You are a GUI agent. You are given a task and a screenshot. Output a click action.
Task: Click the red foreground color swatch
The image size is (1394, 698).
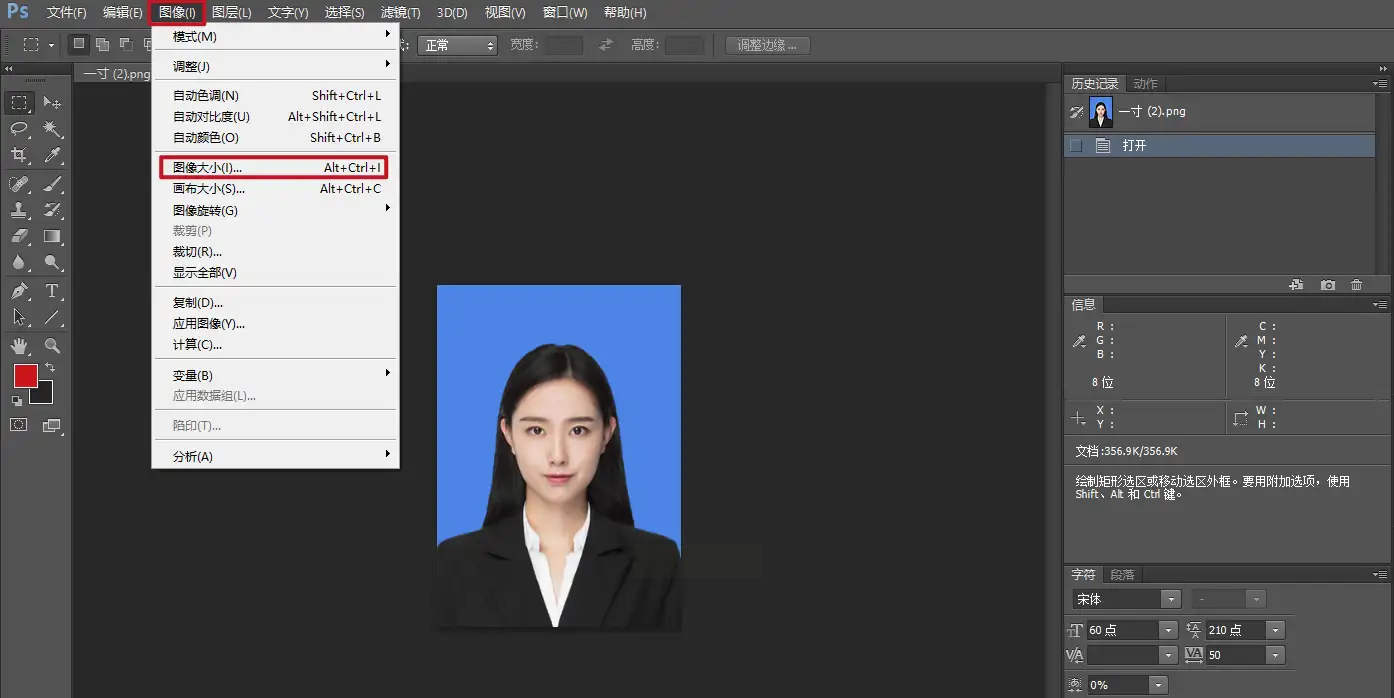tap(25, 376)
